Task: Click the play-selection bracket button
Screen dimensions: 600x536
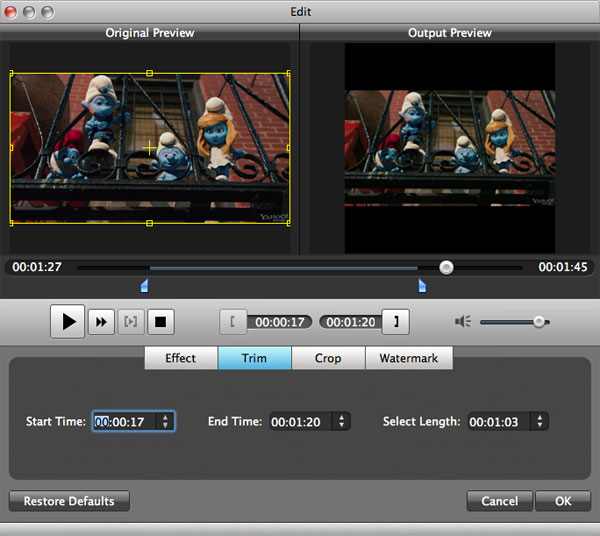Action: (x=131, y=322)
